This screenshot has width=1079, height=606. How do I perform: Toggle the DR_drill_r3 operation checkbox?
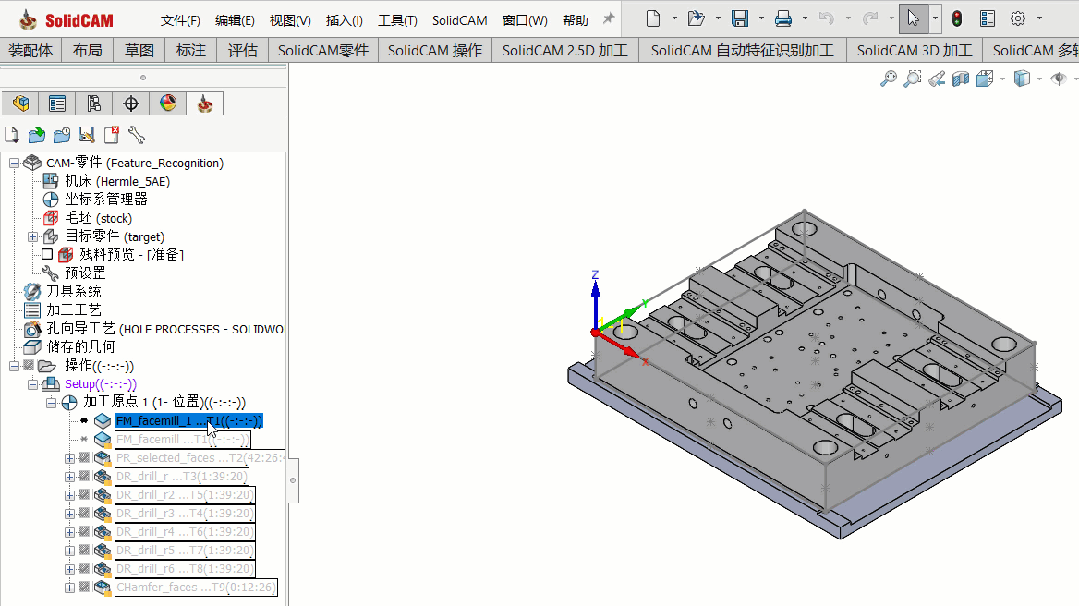point(84,513)
